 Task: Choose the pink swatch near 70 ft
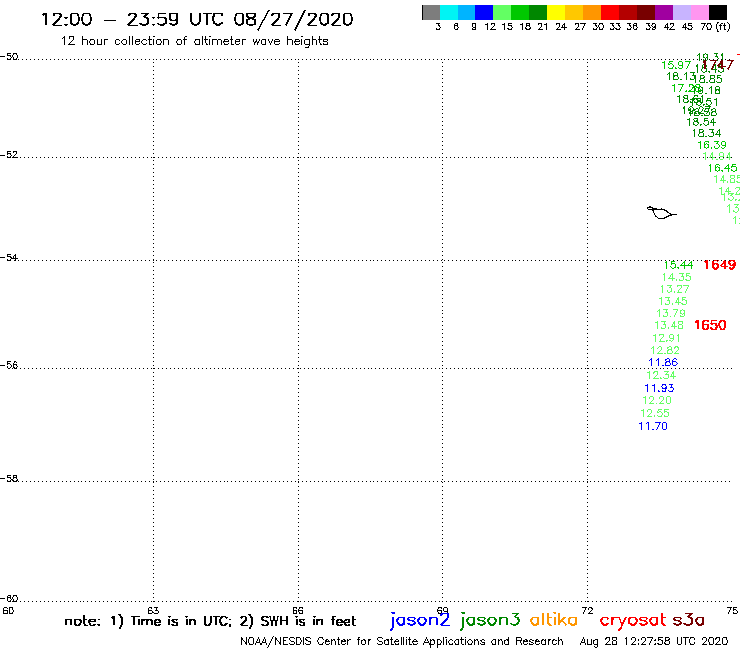(700, 12)
